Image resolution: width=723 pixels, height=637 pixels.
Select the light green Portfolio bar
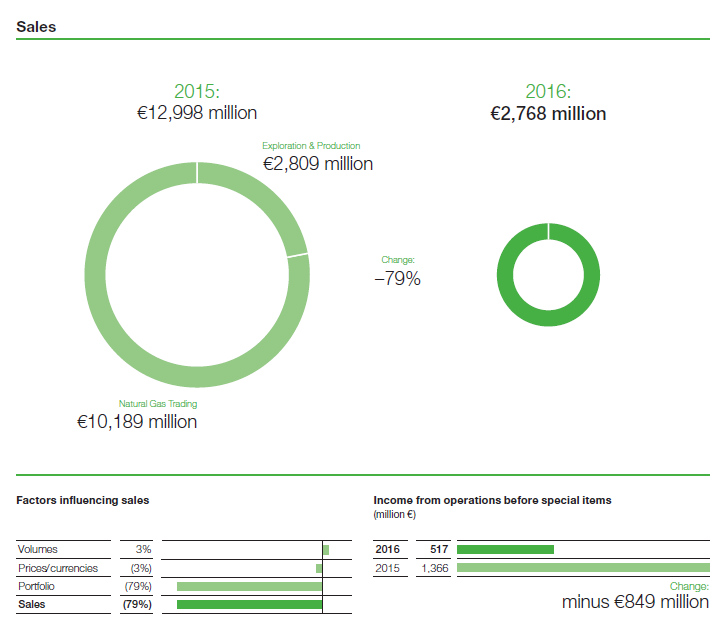(249, 586)
